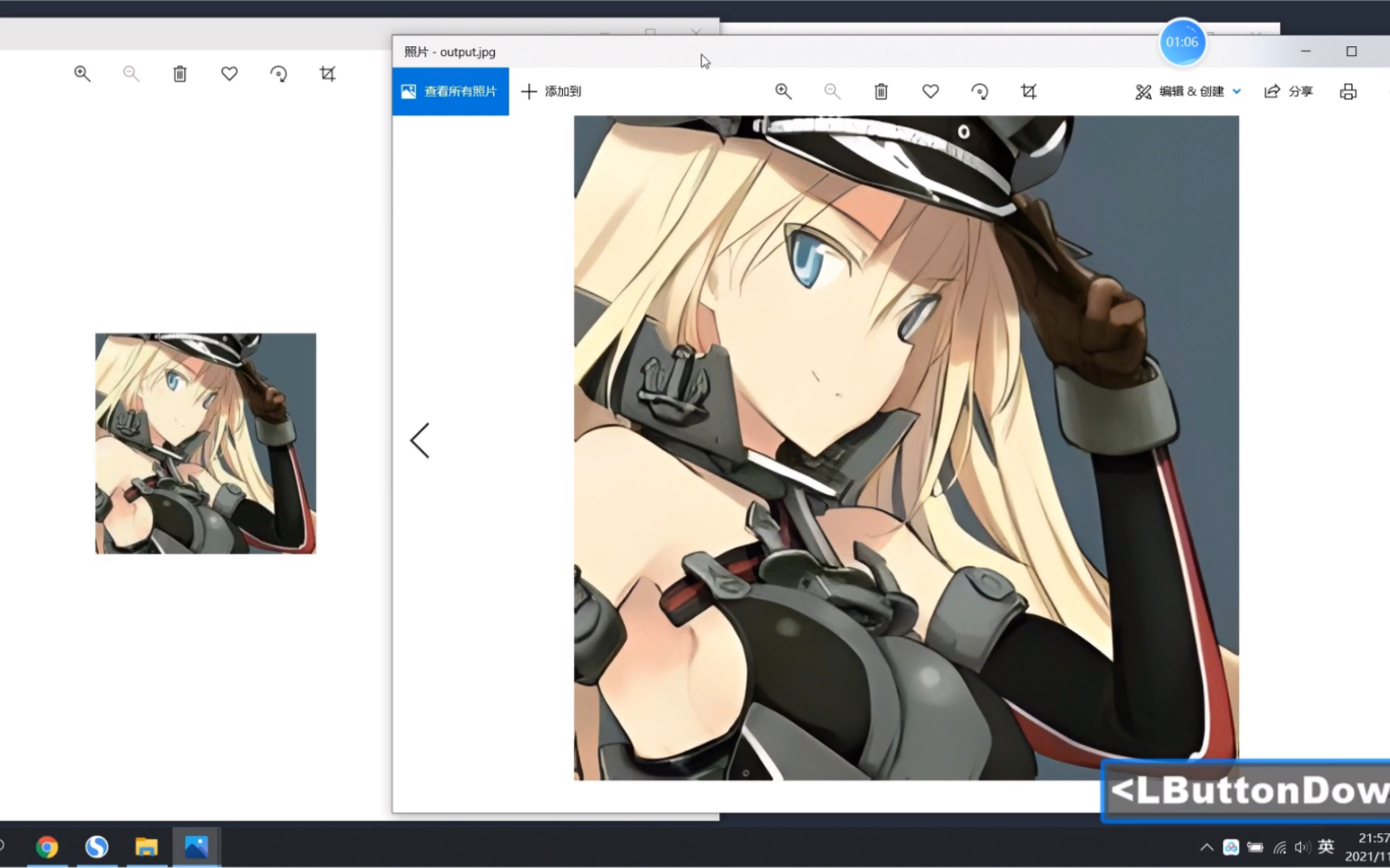Rotate image in the back Photos window
The image size is (1390, 868).
pyautogui.click(x=278, y=74)
